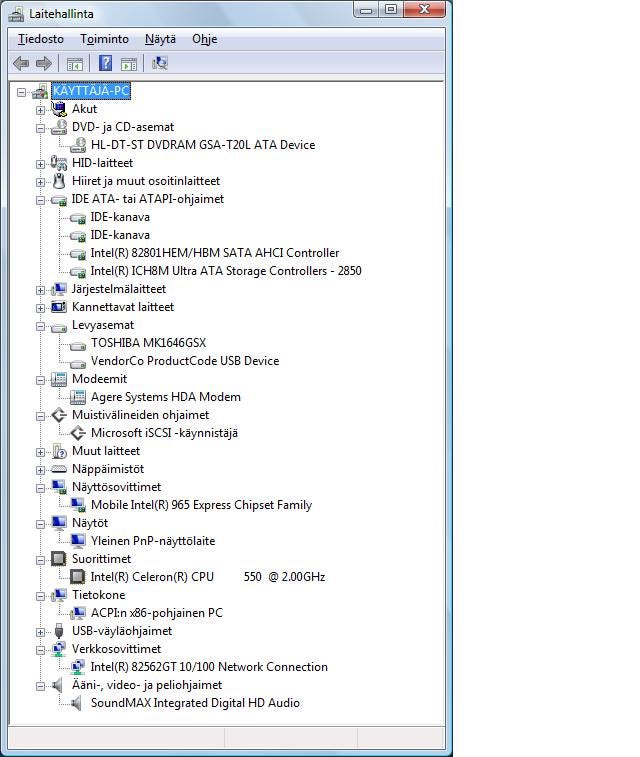
Task: Click the icon beside Muistivälineiden ohjaimet
Action: coord(59,415)
